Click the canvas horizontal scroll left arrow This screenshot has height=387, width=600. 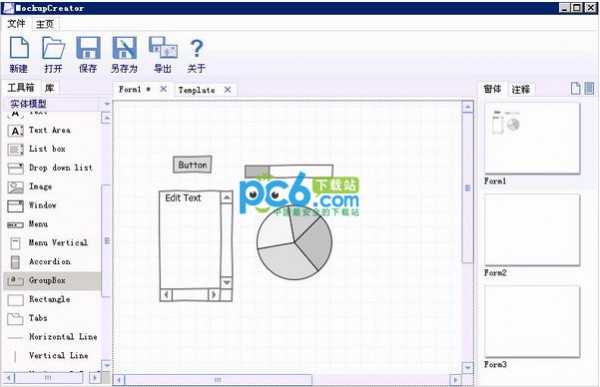[119, 380]
